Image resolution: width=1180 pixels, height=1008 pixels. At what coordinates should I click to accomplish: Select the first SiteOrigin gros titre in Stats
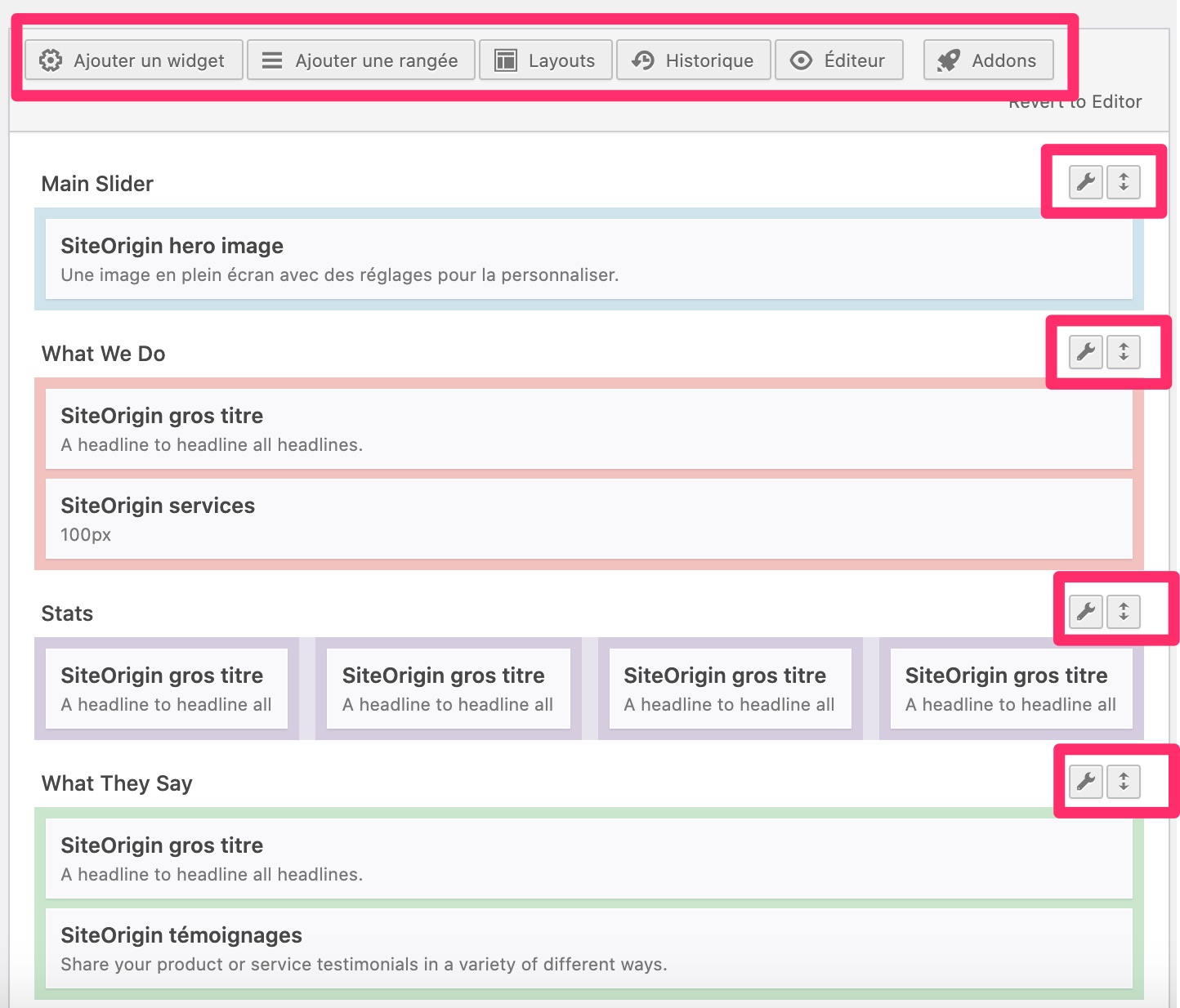coord(166,688)
